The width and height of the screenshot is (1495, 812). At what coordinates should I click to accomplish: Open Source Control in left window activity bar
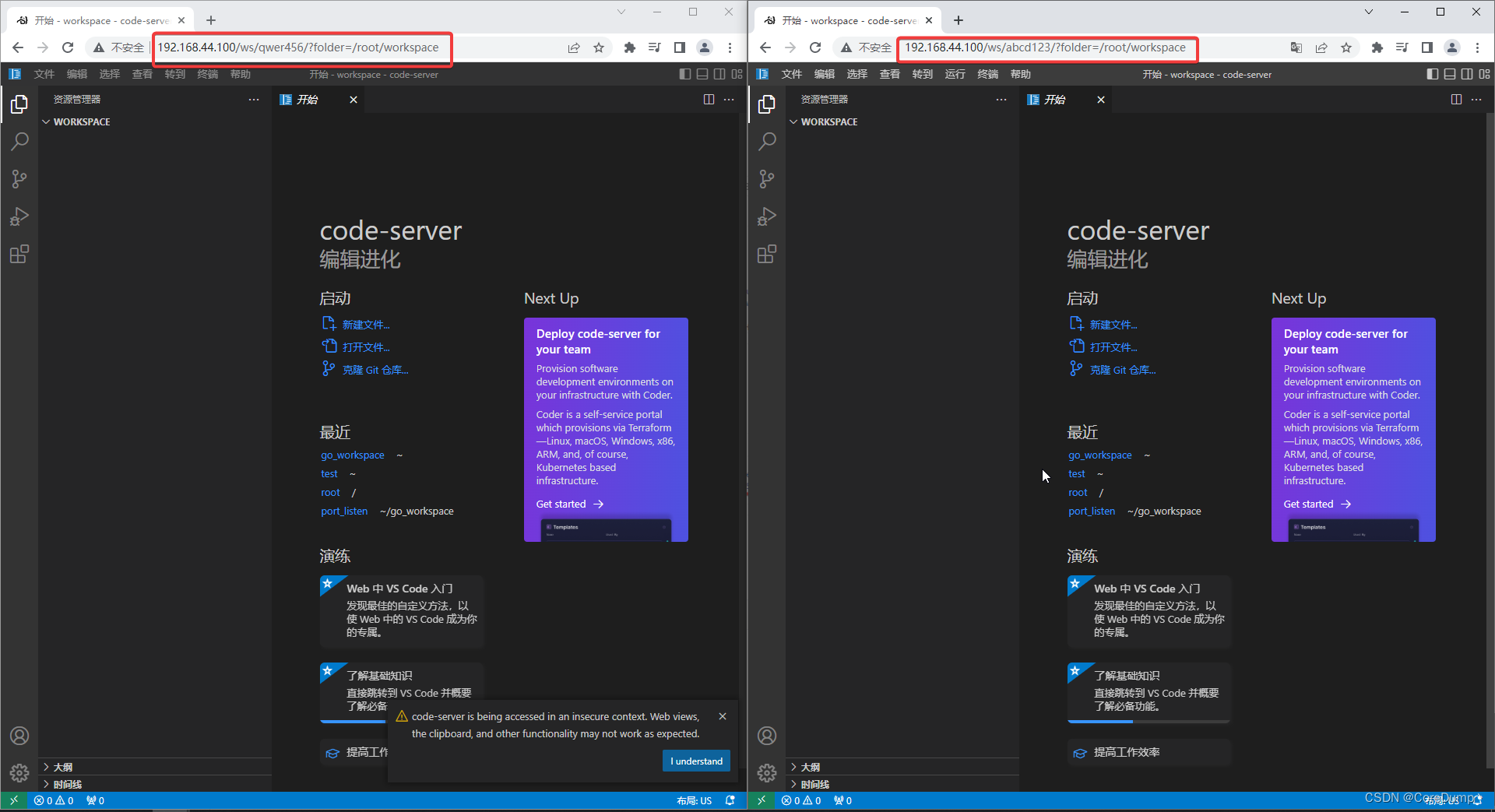(x=19, y=179)
